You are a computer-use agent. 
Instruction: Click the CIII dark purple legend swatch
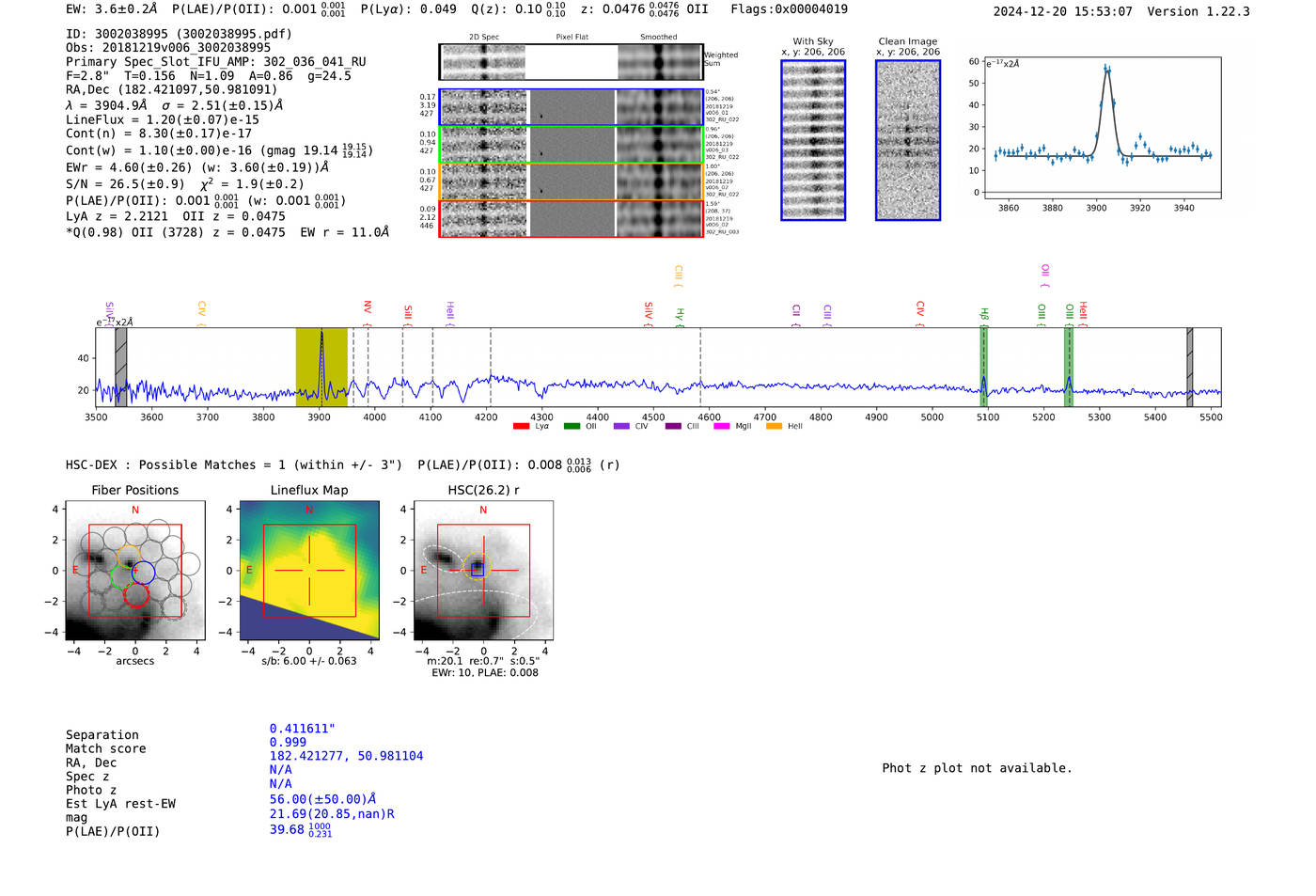click(673, 427)
